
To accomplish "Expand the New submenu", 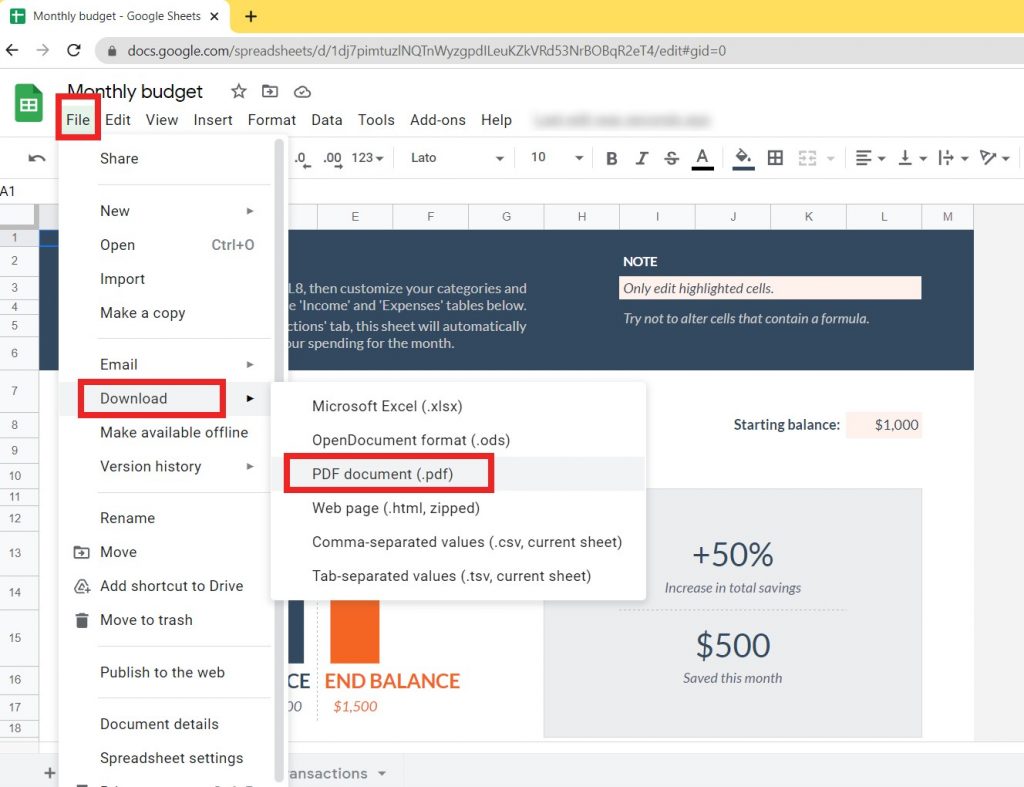I will [x=167, y=211].
